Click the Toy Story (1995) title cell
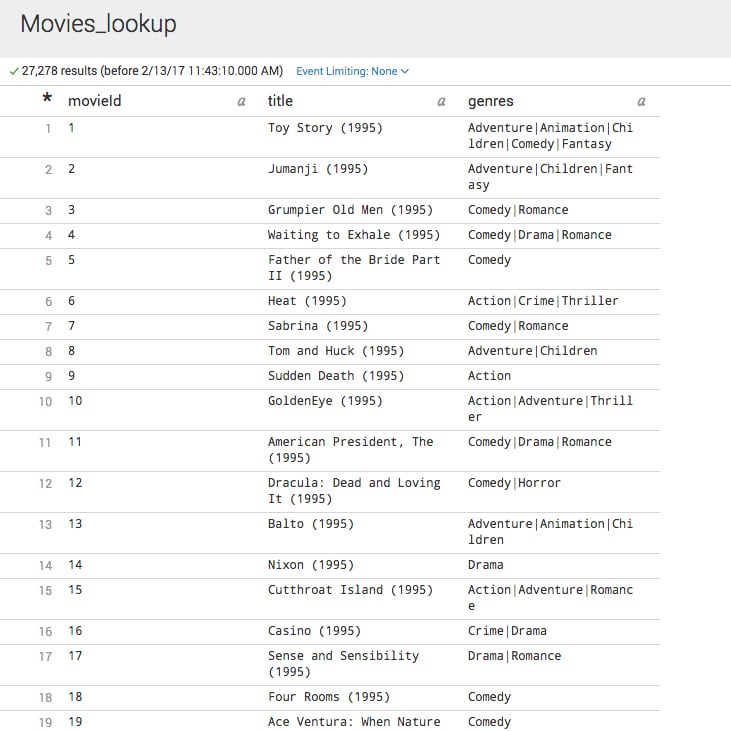The height and width of the screenshot is (731, 731). tap(325, 128)
